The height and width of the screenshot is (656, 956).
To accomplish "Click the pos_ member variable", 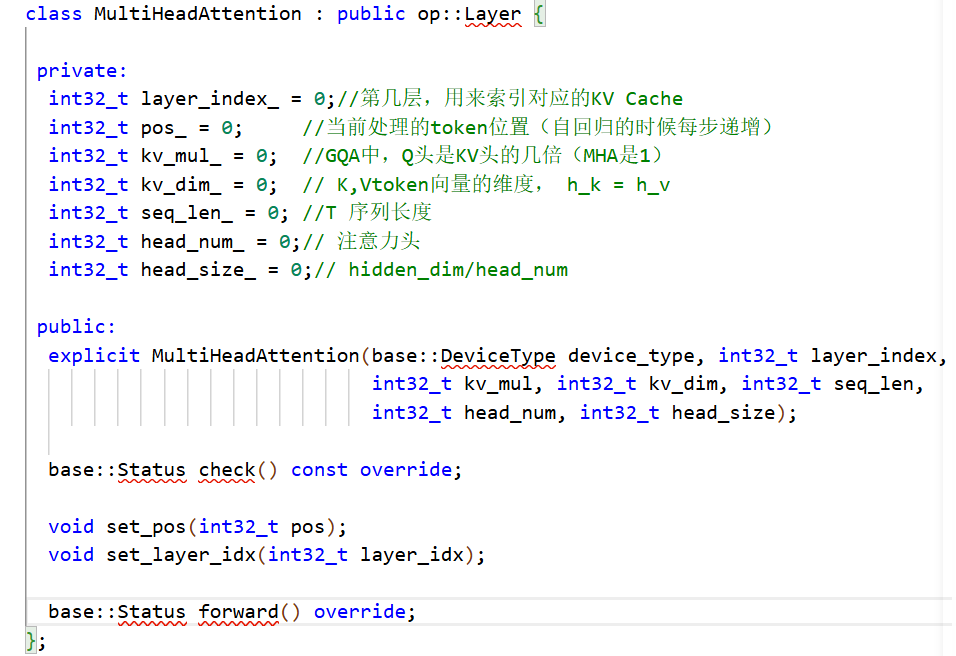I will tap(163, 128).
